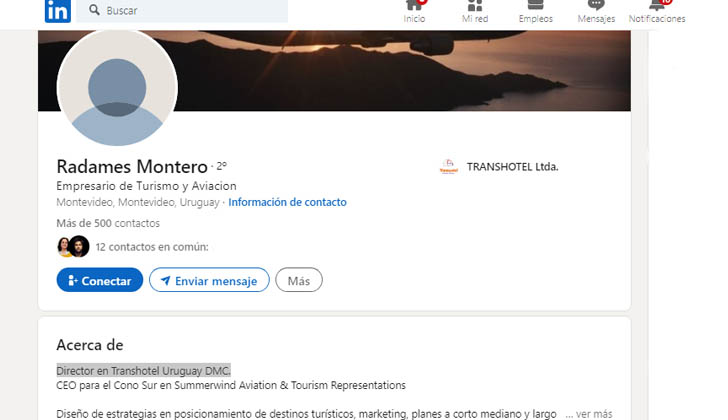Image resolution: width=728 pixels, height=420 pixels.
Task: Expand the about text with ver más
Action: (589, 414)
